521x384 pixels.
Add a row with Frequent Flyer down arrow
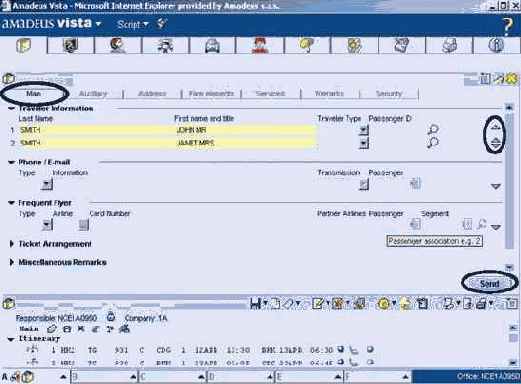(496, 227)
